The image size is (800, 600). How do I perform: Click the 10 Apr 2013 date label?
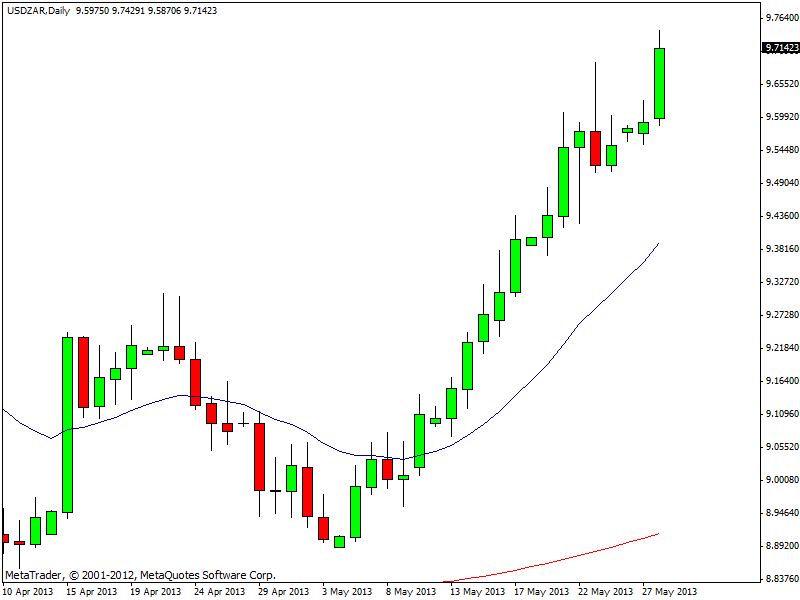[27, 591]
